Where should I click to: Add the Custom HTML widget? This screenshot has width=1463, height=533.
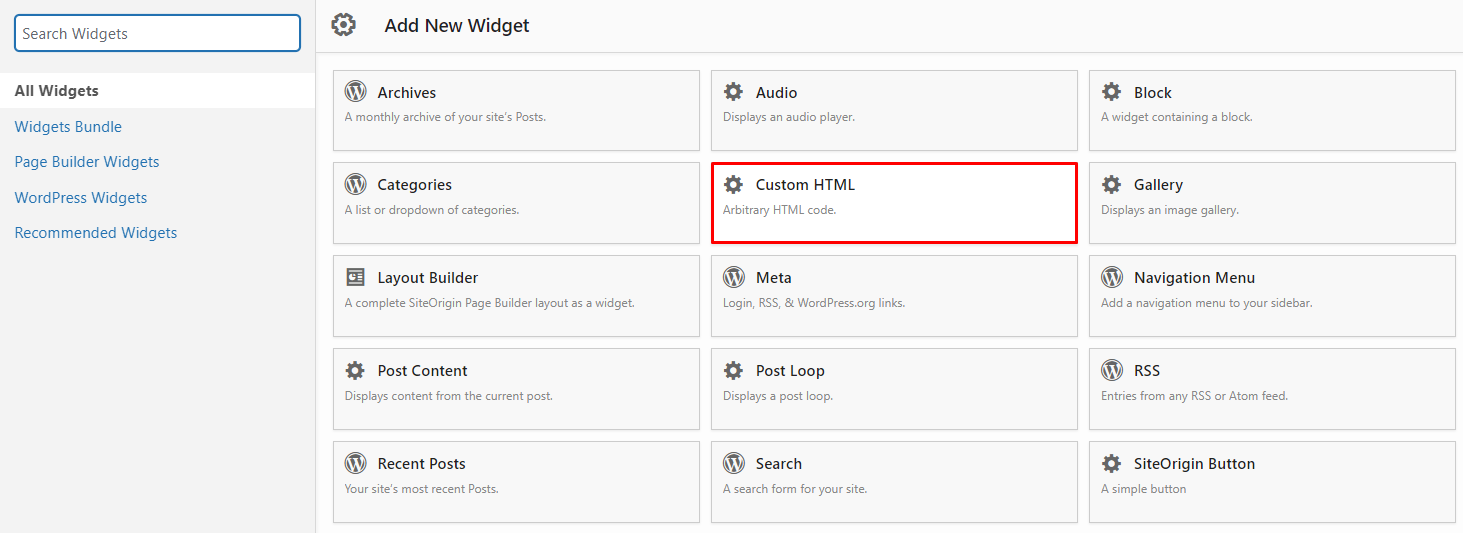tap(894, 203)
